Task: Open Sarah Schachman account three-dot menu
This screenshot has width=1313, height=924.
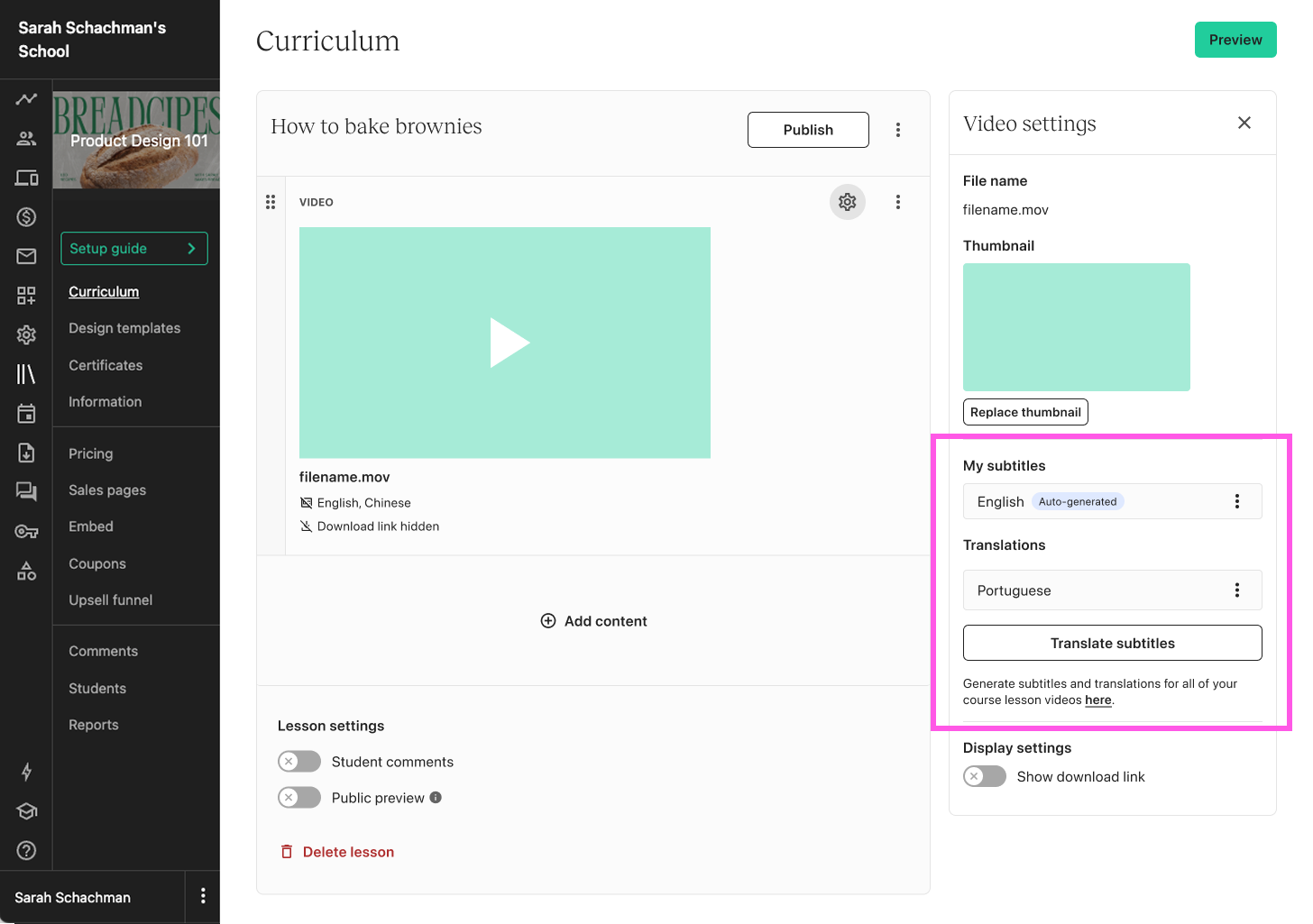Action: [203, 895]
